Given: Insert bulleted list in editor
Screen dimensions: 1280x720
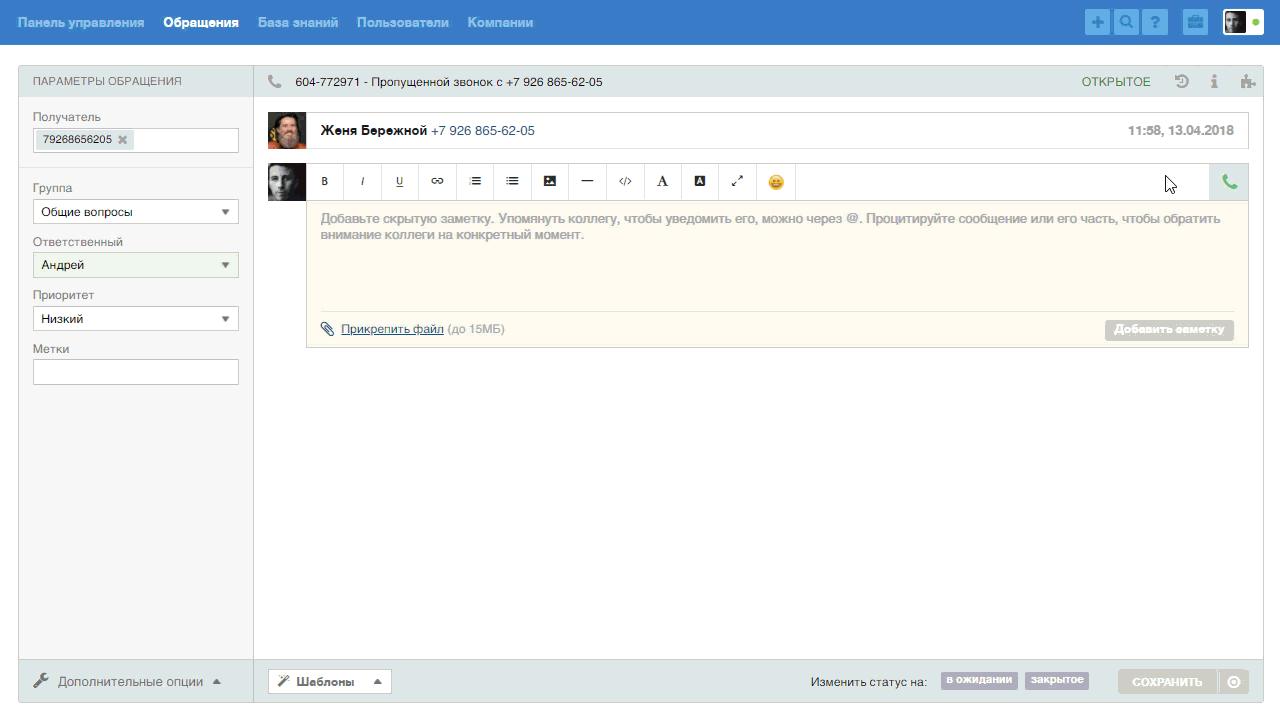Looking at the screenshot, I should tap(512, 182).
